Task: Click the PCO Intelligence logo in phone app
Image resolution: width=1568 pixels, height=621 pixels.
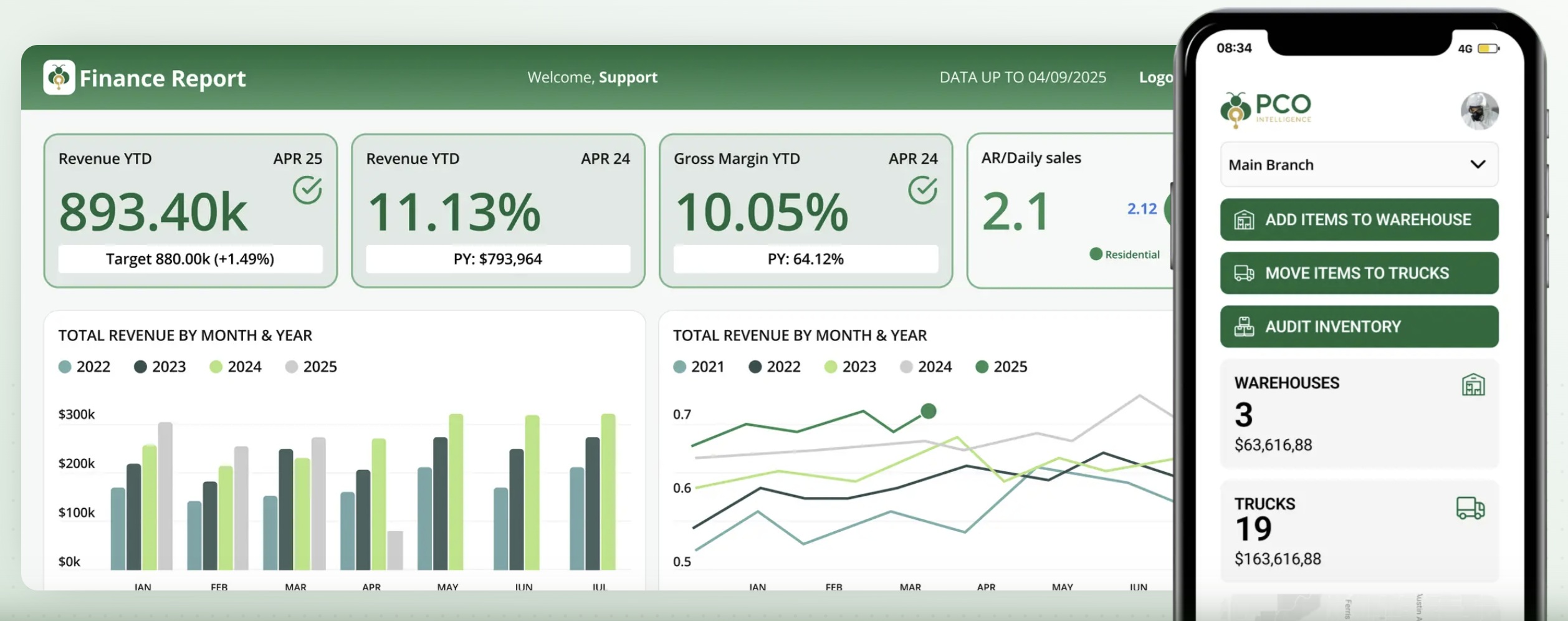Action: [x=1266, y=110]
